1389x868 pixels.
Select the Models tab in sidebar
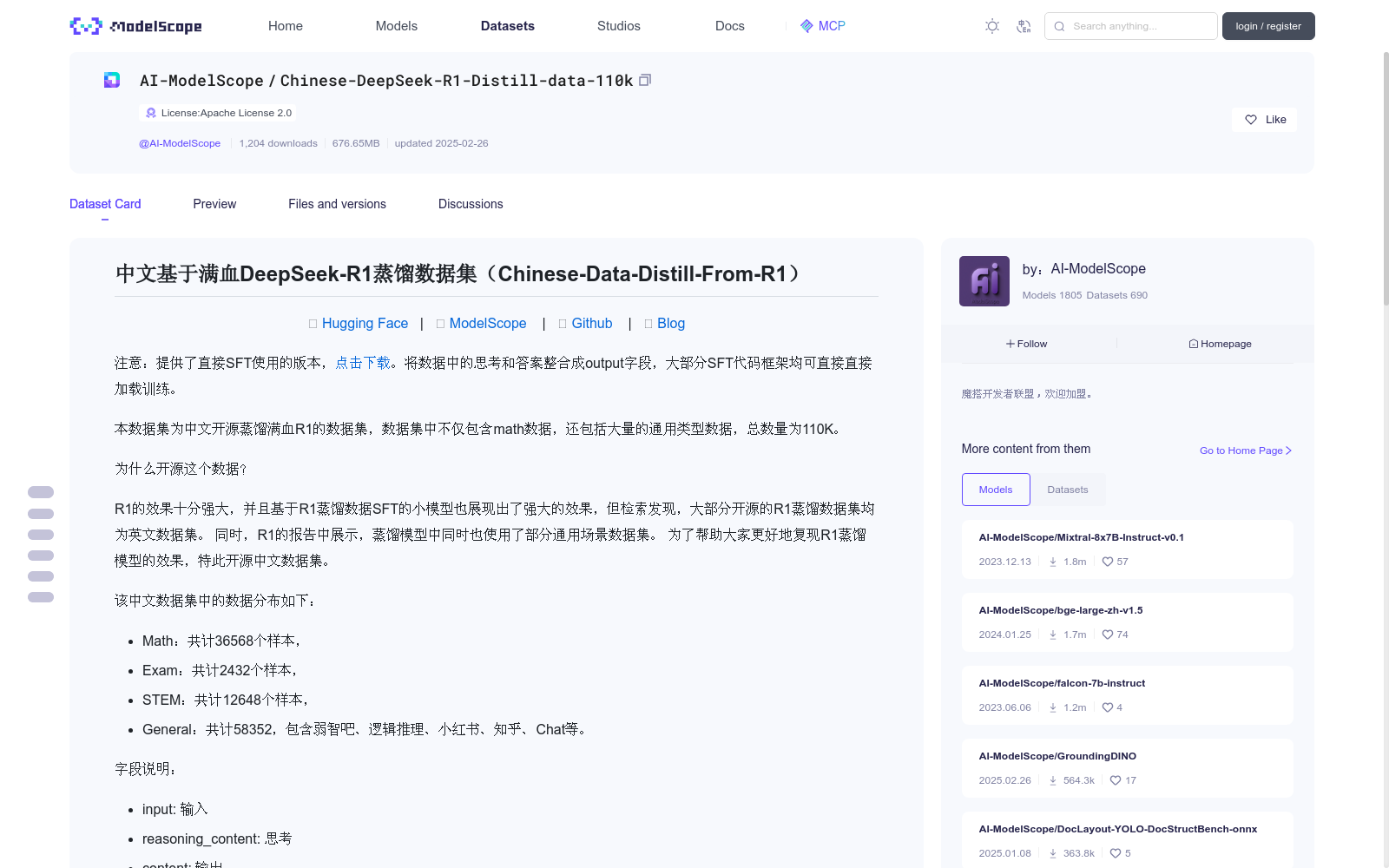pos(996,490)
